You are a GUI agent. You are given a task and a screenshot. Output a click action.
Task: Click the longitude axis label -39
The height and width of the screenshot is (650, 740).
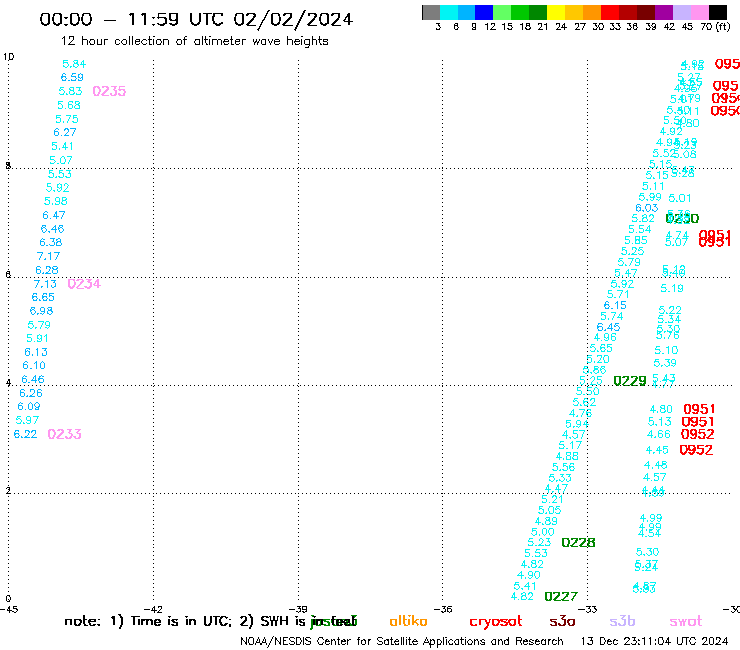click(298, 609)
